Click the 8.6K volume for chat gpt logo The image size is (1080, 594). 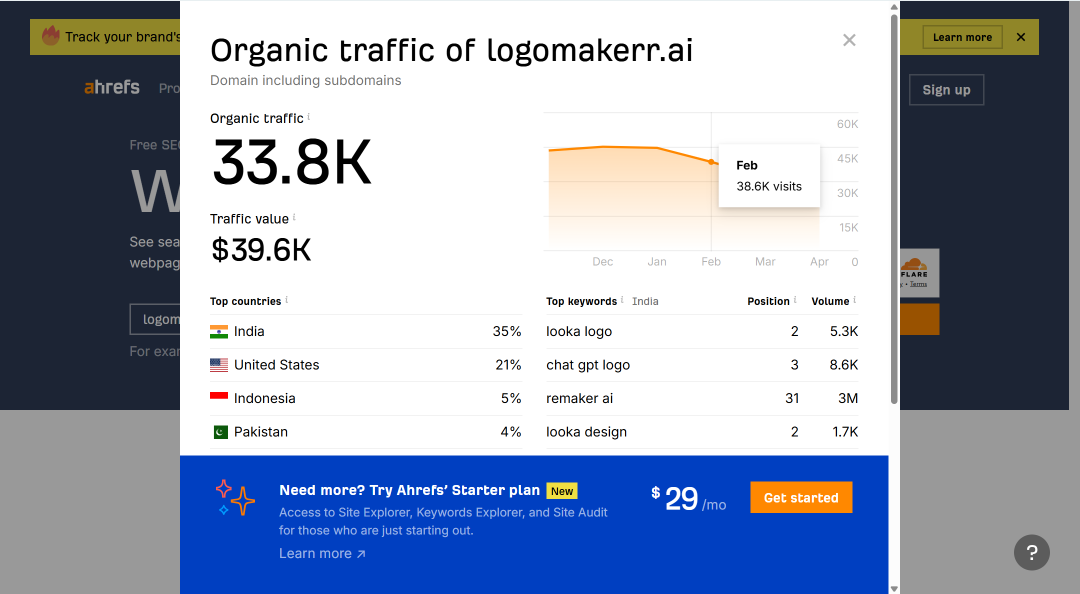click(x=844, y=365)
